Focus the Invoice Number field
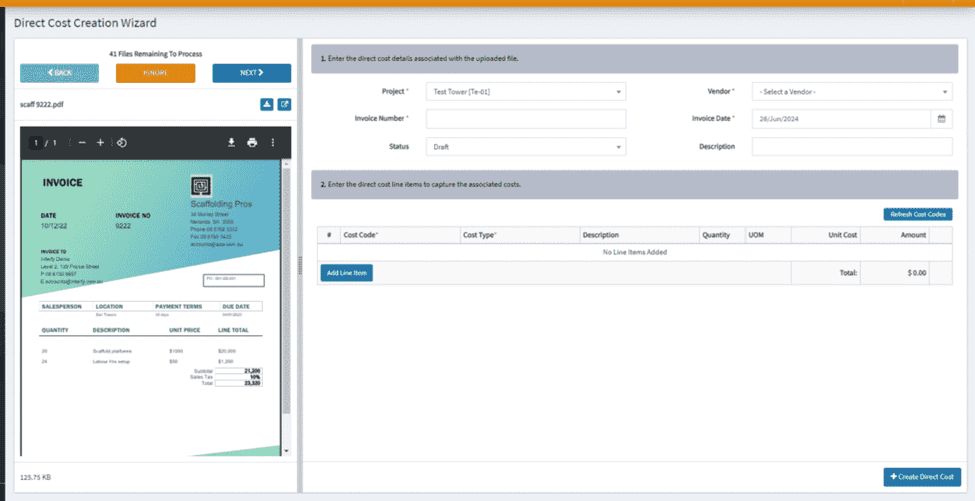The width and height of the screenshot is (975, 501). tap(525, 119)
